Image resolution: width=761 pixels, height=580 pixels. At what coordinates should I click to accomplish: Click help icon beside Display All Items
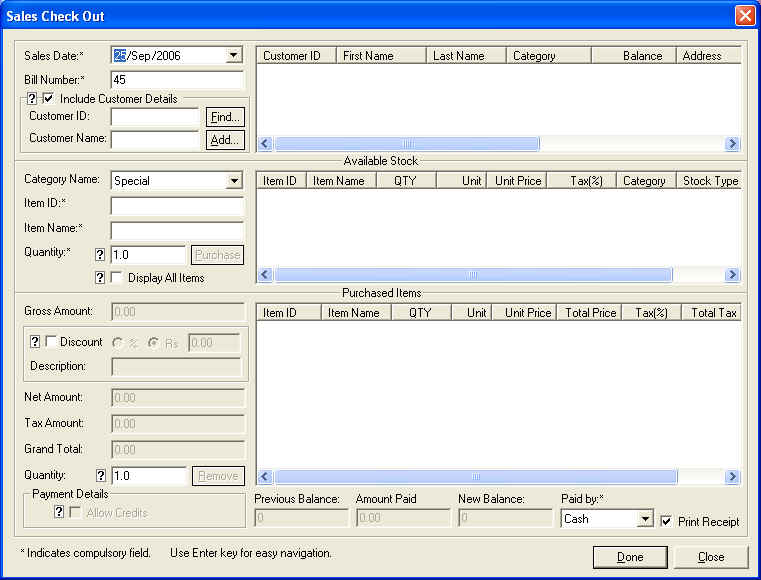(x=99, y=277)
